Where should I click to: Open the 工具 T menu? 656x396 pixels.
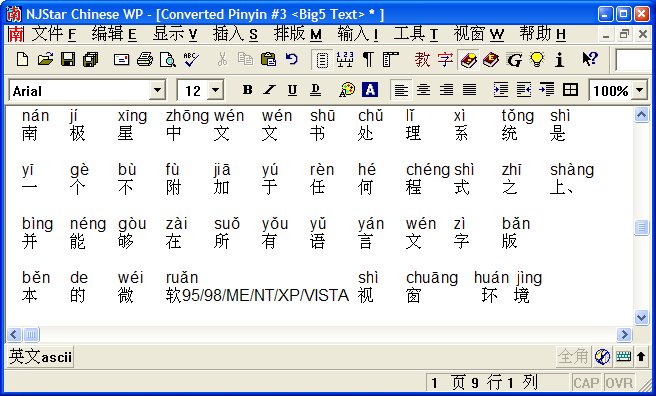pyautogui.click(x=415, y=33)
